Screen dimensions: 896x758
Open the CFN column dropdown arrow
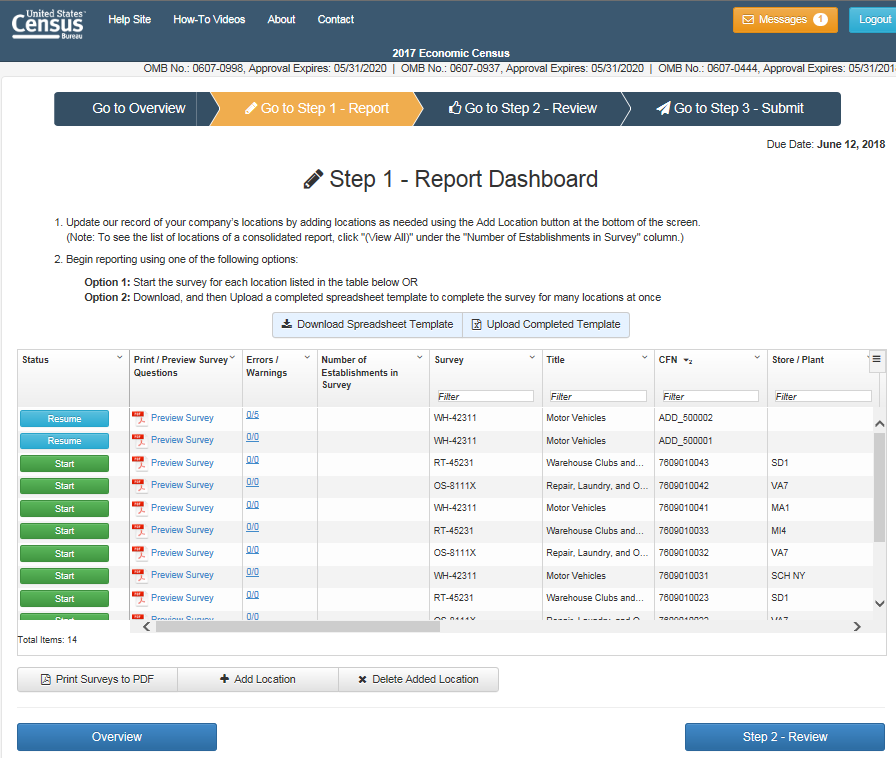pos(757,357)
